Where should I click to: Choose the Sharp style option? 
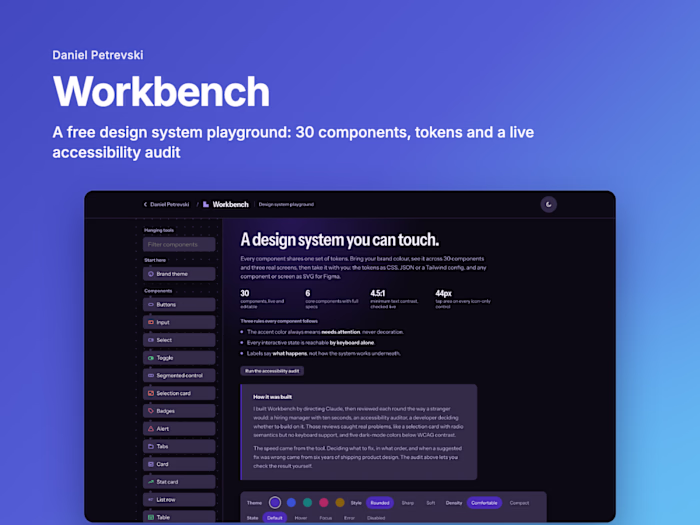tap(408, 503)
